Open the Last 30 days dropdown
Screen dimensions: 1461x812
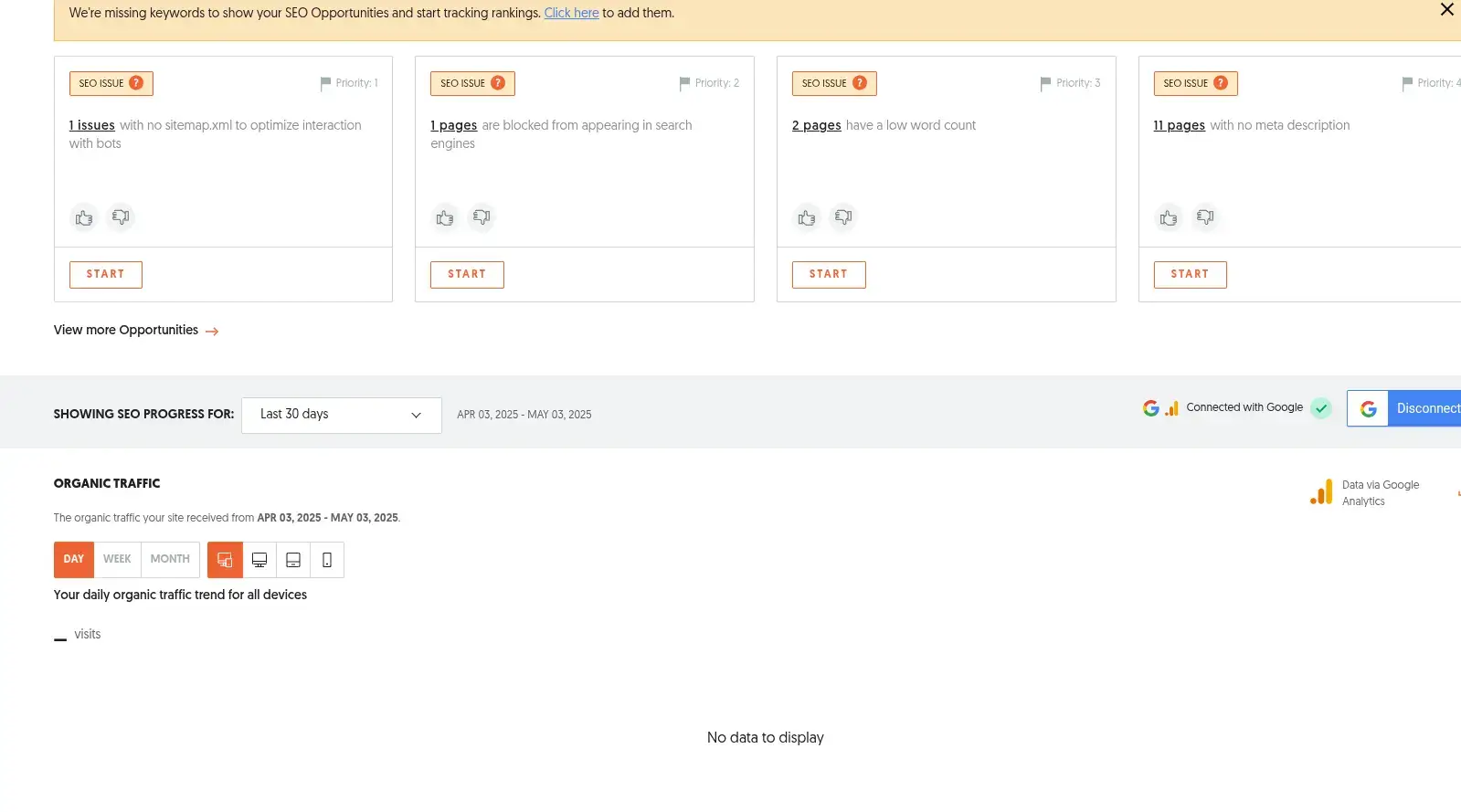pos(341,415)
